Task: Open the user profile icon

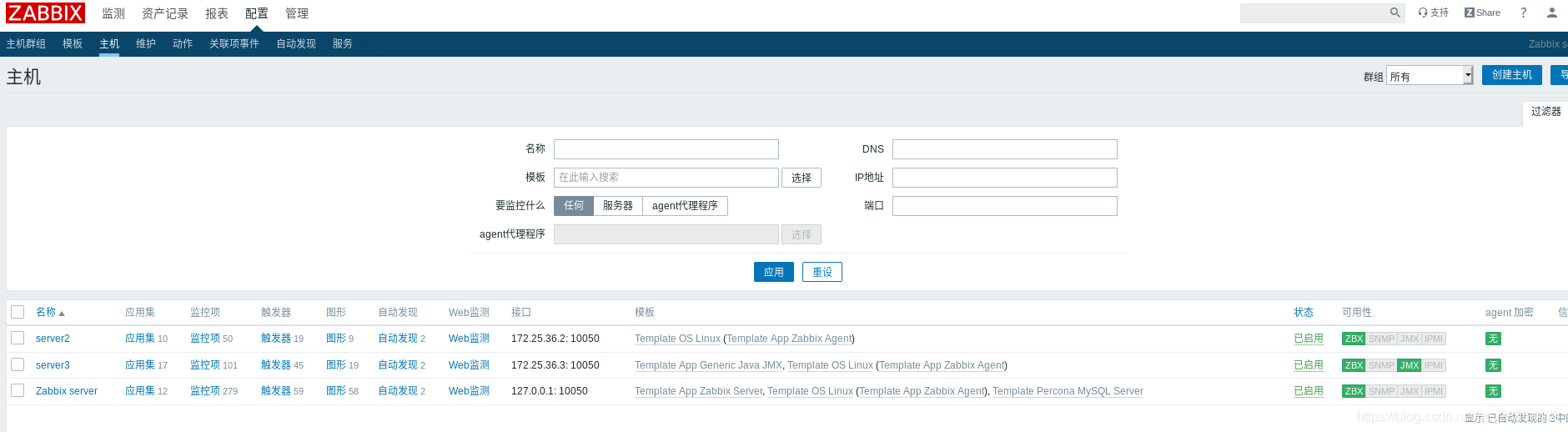Action: (1551, 13)
